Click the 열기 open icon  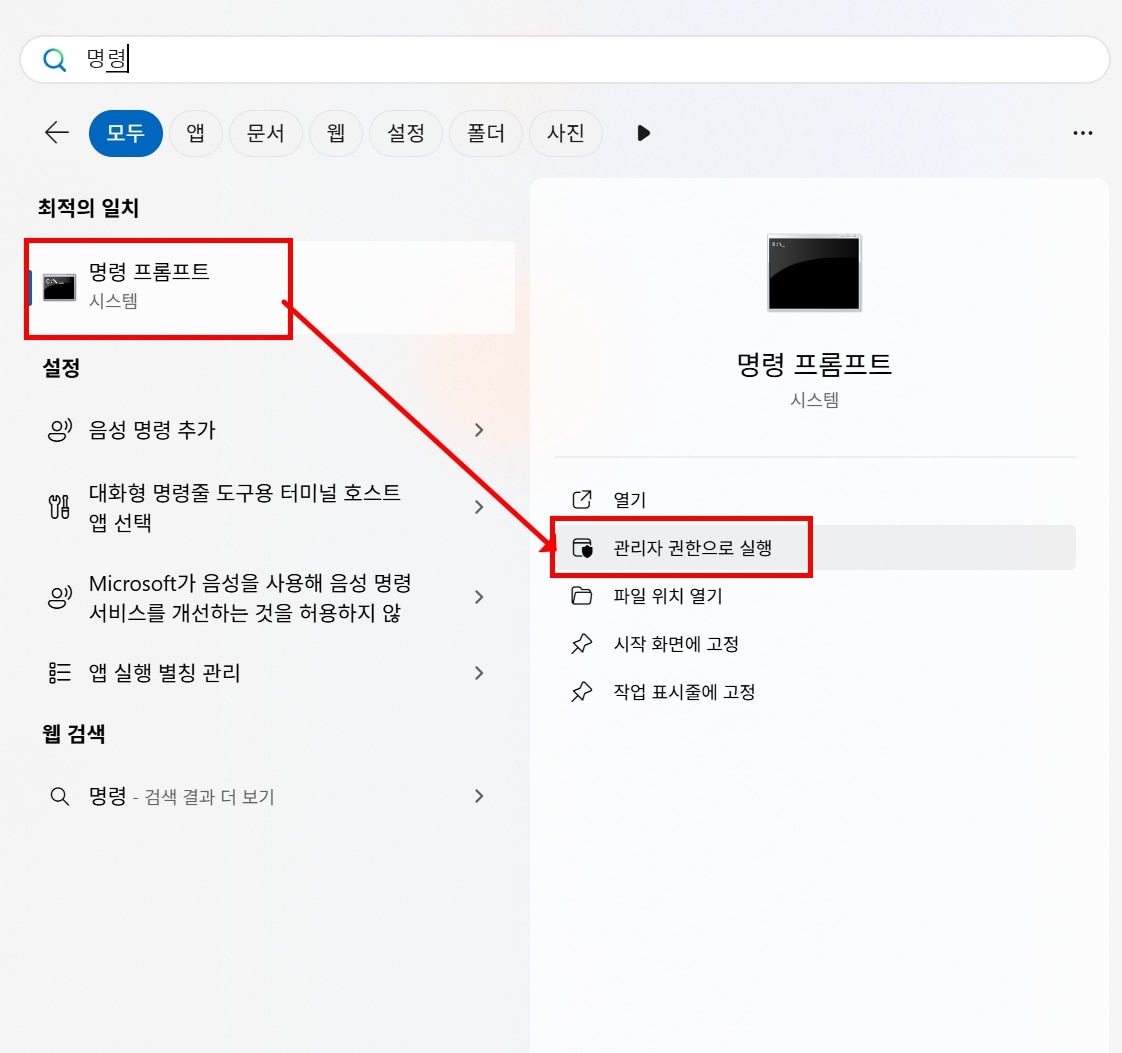point(581,500)
